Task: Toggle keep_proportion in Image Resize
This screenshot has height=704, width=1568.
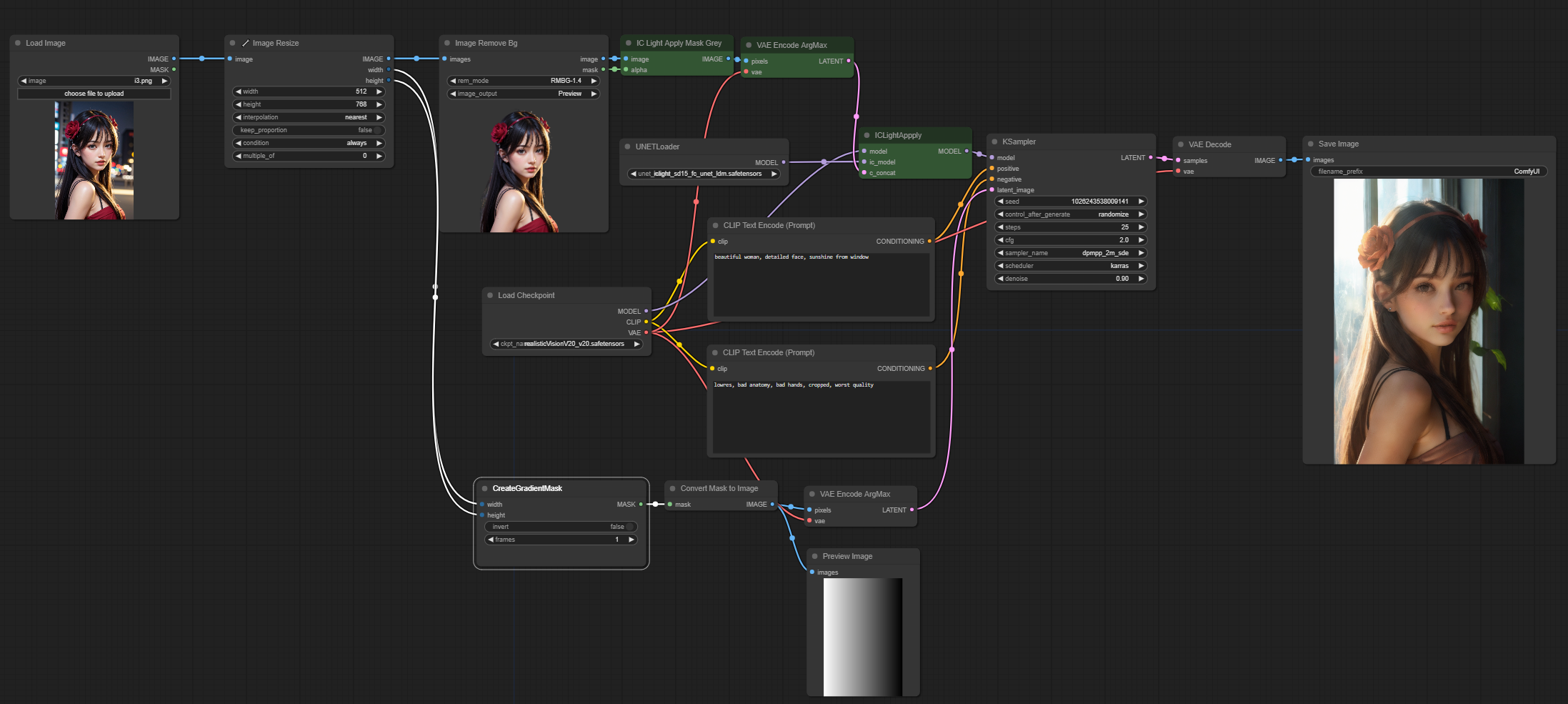Action: pyautogui.click(x=309, y=130)
